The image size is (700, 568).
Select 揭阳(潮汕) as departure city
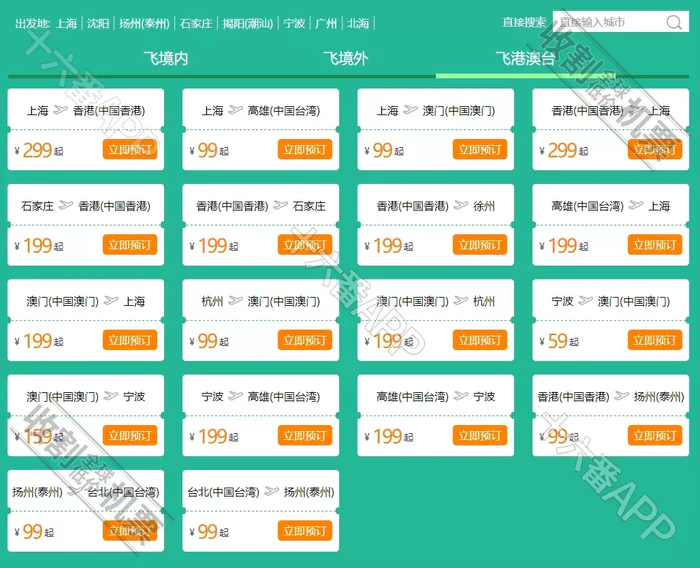coord(245,23)
